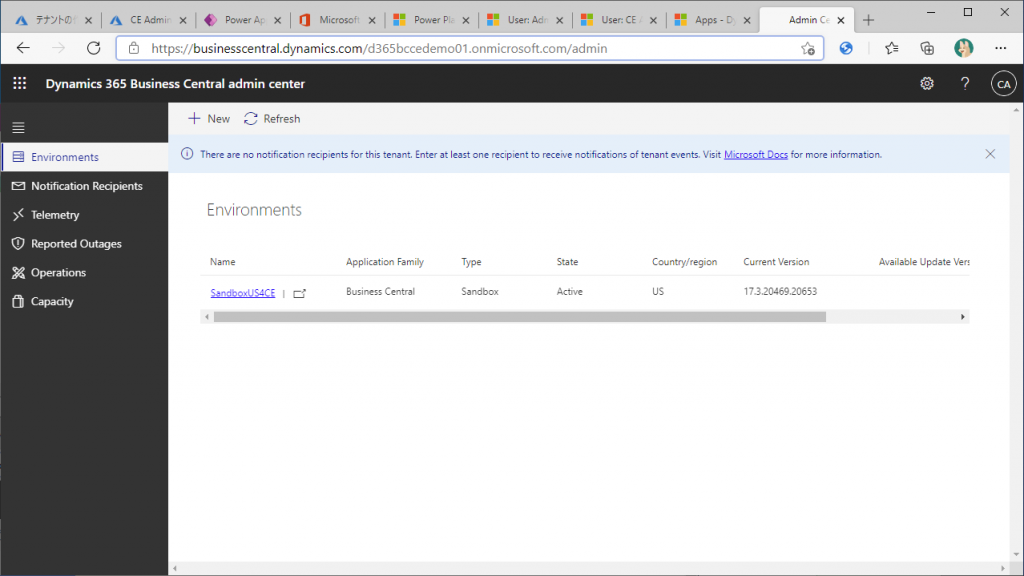Click the State column header
This screenshot has width=1024, height=576.
point(567,262)
